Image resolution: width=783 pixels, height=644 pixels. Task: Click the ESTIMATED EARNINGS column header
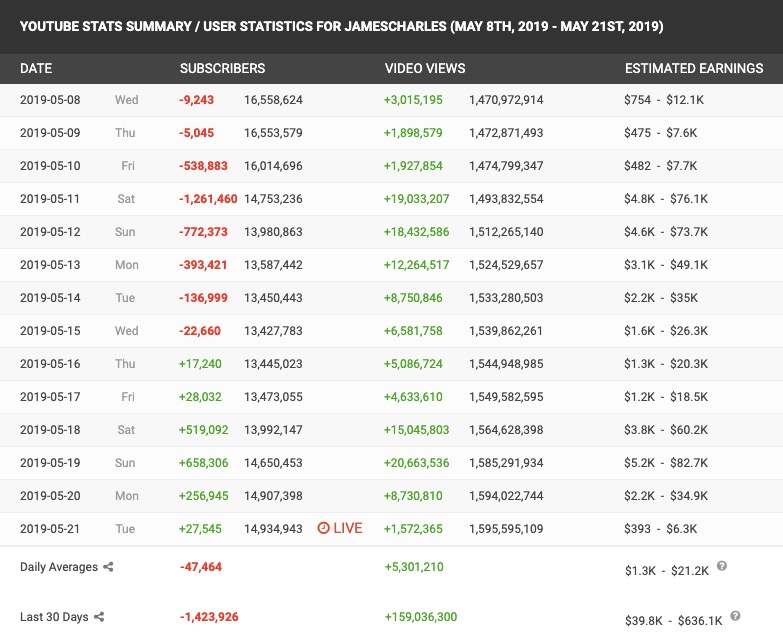(694, 68)
